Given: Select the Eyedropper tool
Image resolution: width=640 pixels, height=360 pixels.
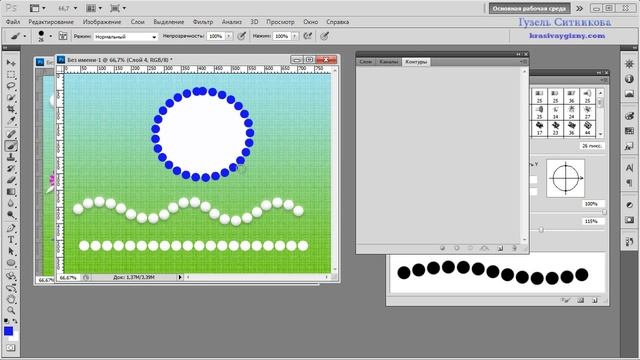Looking at the screenshot, I should [x=11, y=121].
